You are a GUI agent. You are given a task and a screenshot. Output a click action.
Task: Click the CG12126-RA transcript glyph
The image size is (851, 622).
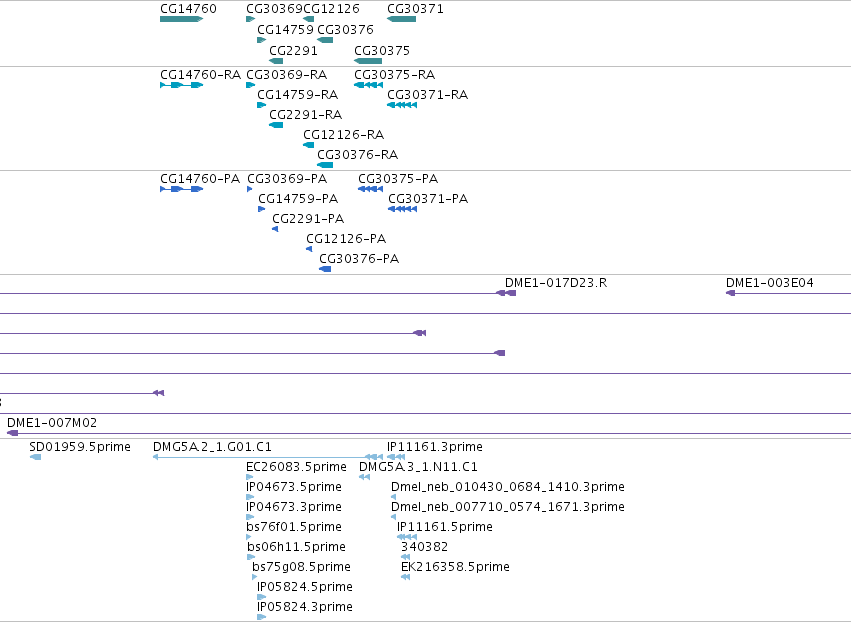(x=308, y=145)
